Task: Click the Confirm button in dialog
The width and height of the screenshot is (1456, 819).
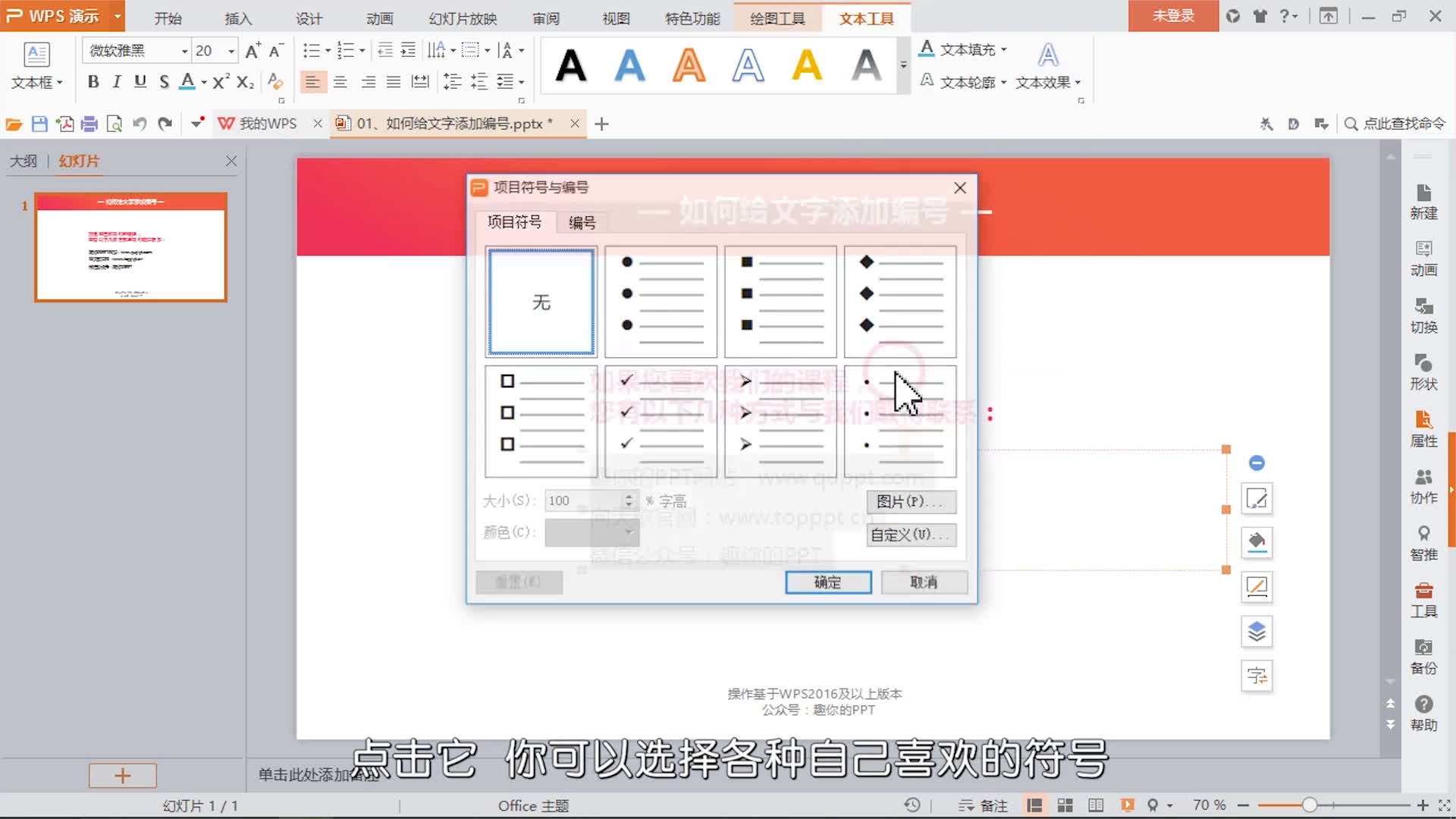Action: point(827,582)
